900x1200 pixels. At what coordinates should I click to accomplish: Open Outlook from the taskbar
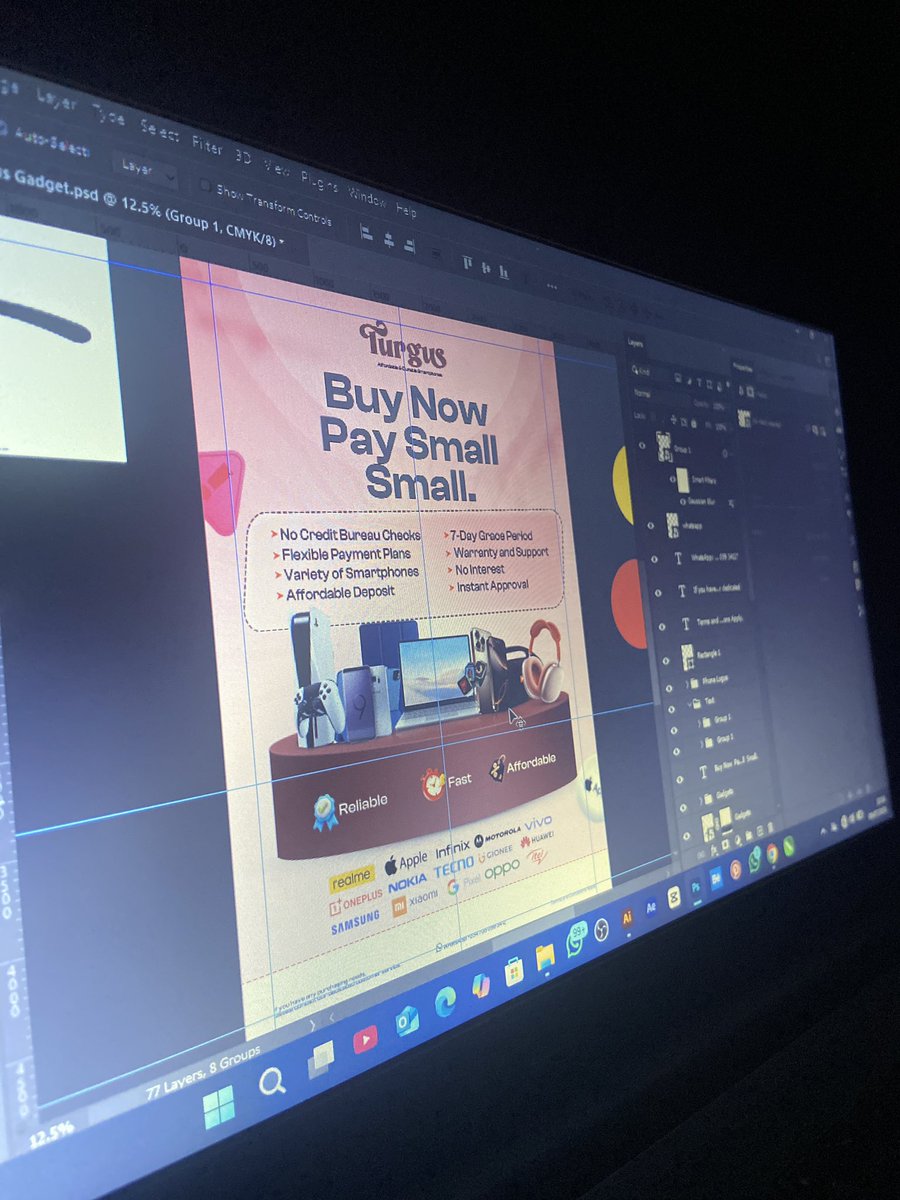(x=407, y=1023)
